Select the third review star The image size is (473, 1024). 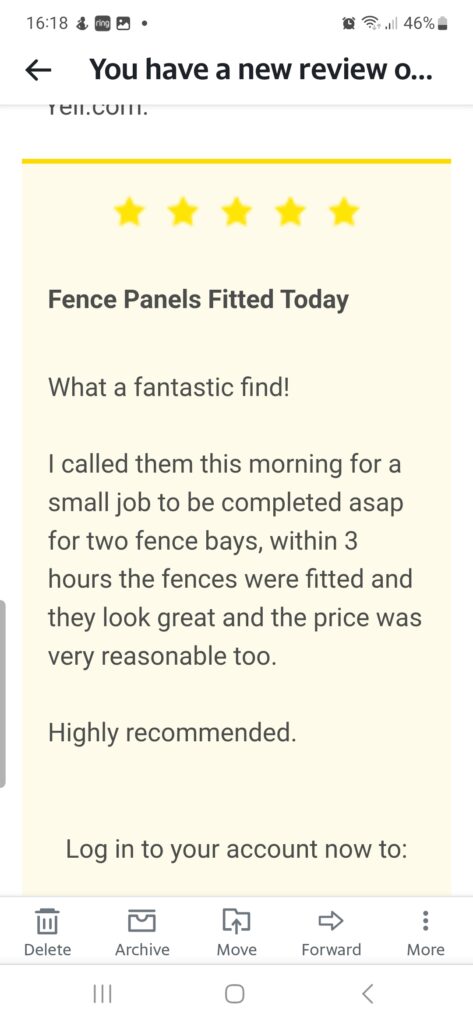coord(236,212)
